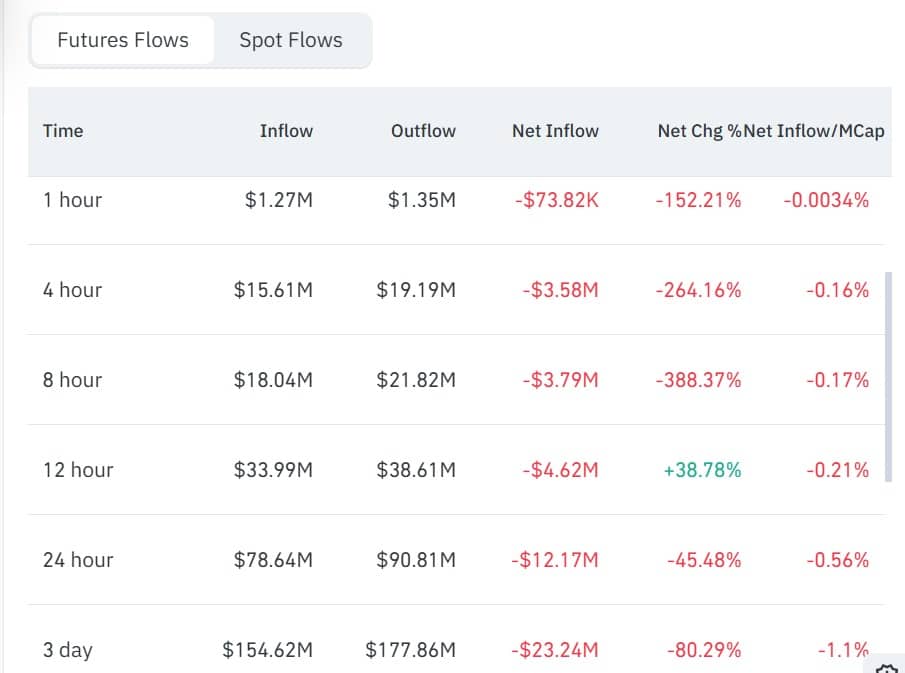Screen dimensions: 905x673
Task: Click the -1.1% MCap ratio value
Action: click(x=843, y=650)
